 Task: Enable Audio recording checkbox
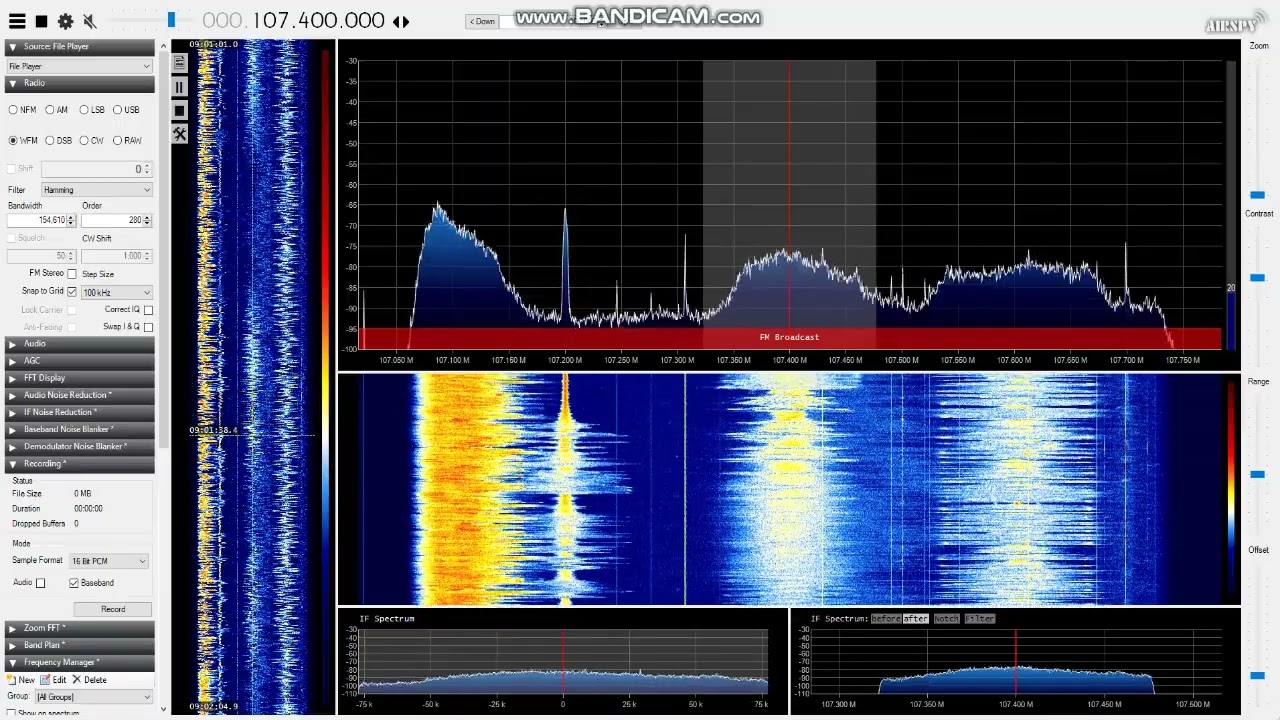click(40, 583)
